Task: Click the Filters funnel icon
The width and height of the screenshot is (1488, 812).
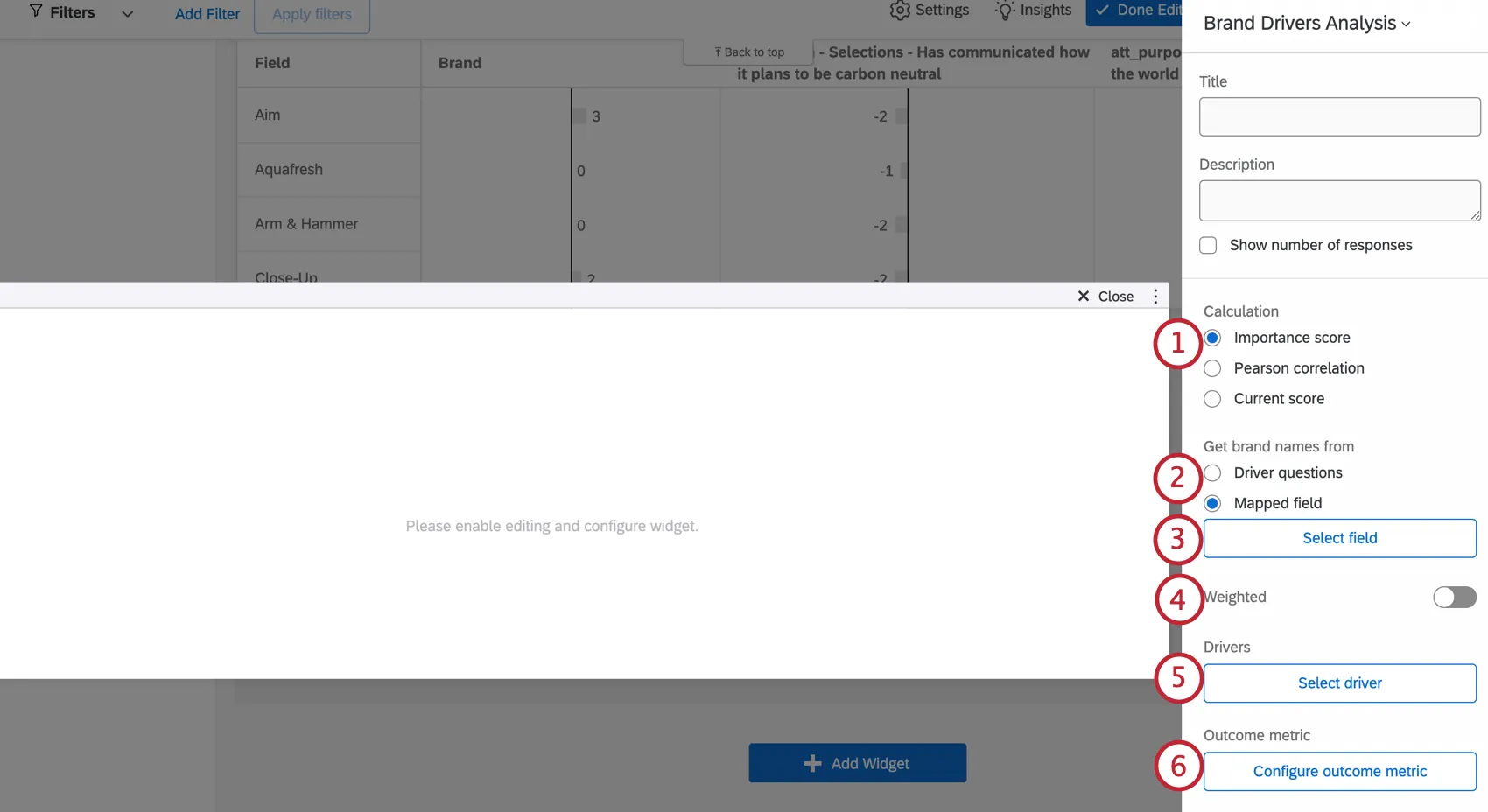Action: click(33, 11)
